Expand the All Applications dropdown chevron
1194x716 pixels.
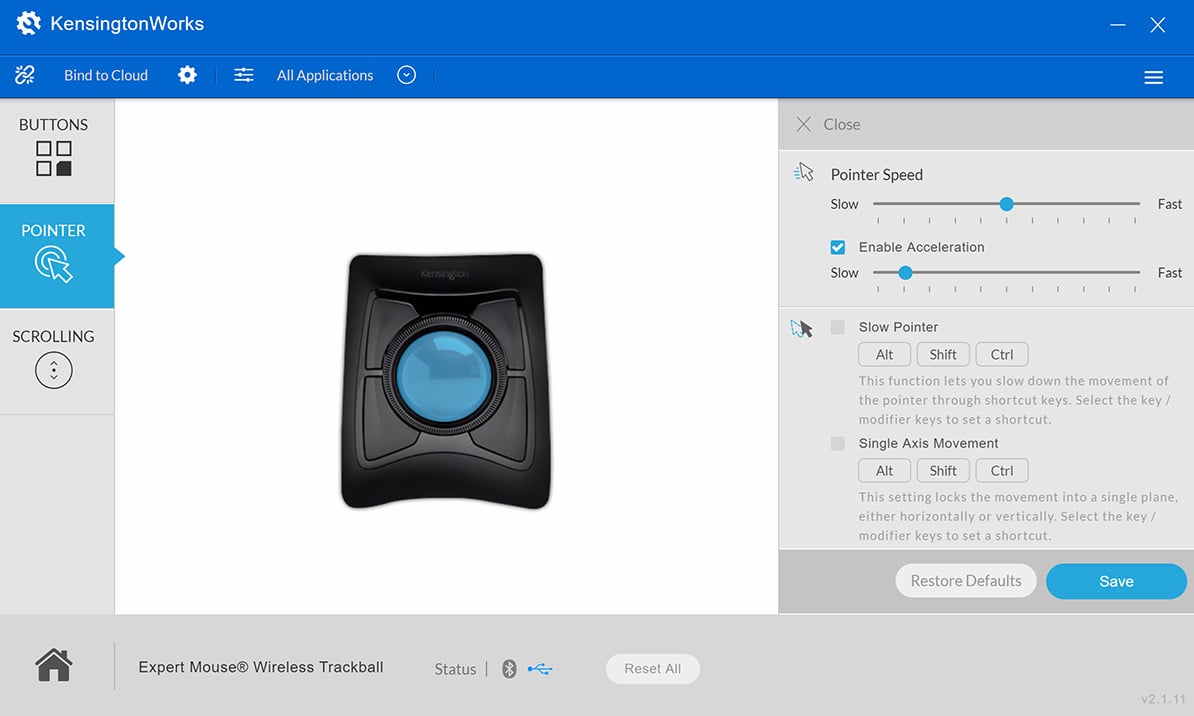click(x=407, y=75)
